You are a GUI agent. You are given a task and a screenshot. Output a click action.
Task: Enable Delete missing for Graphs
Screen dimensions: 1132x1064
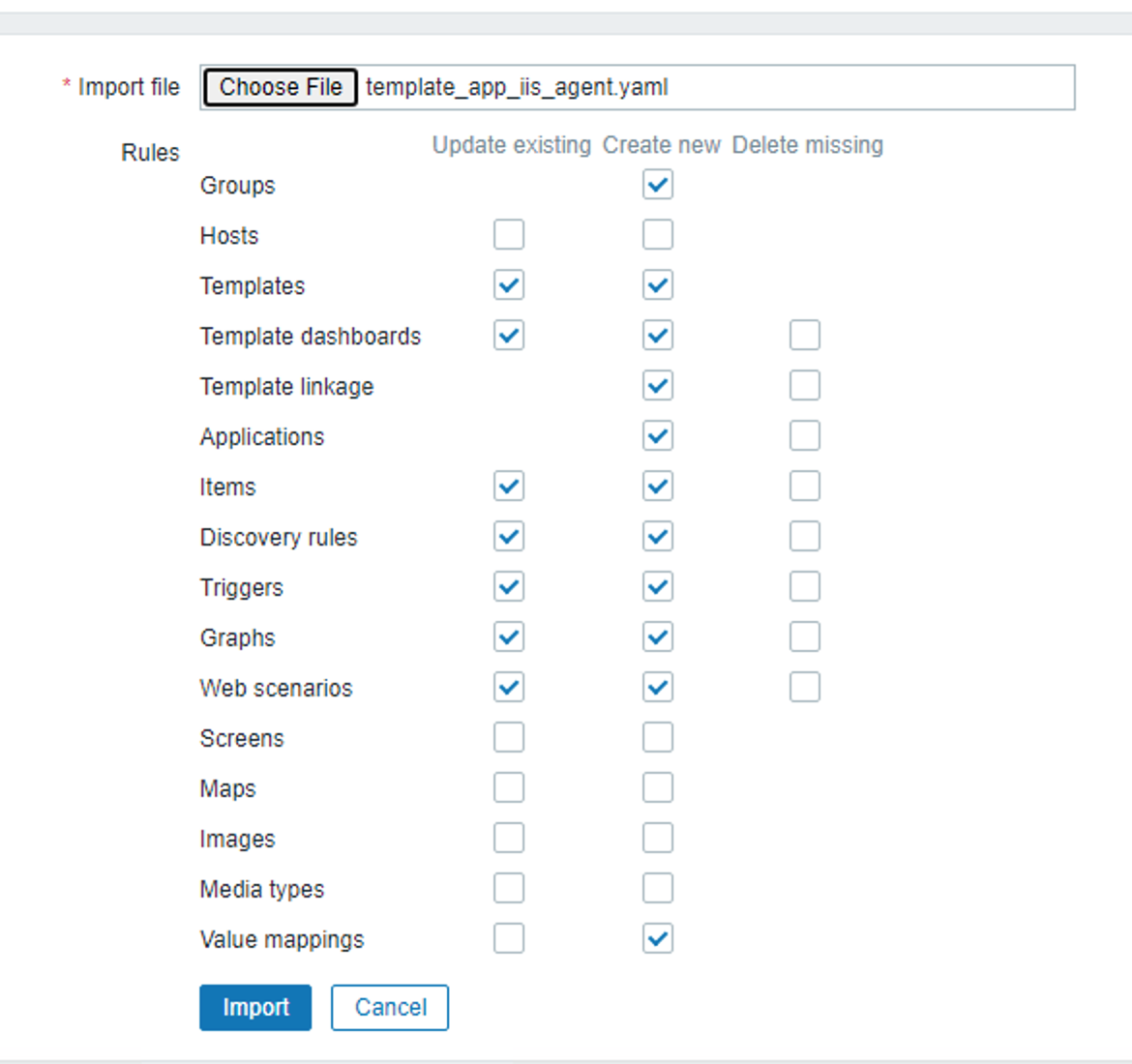(x=805, y=637)
